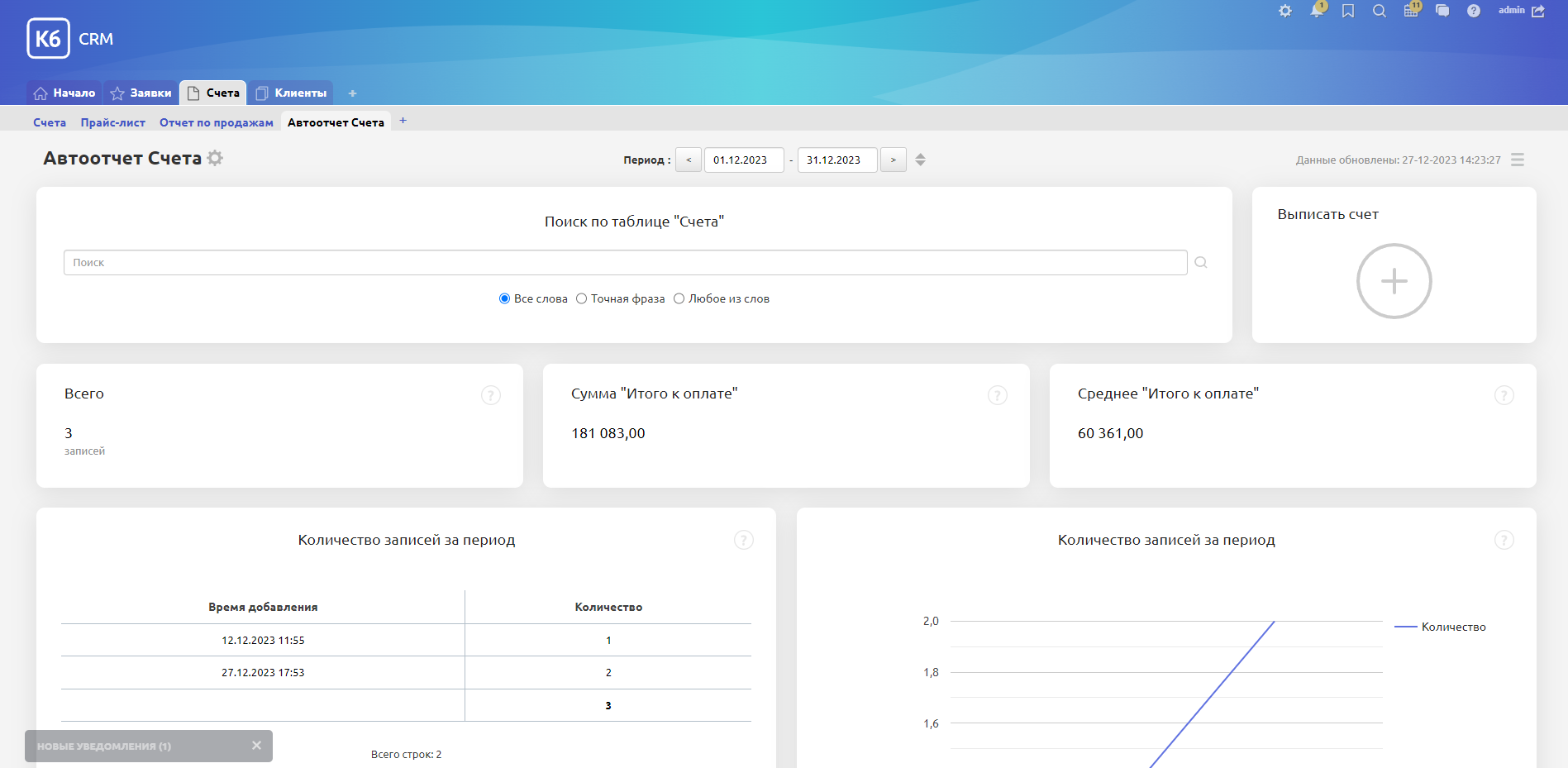Image resolution: width=1568 pixels, height=768 pixels.
Task: Add new top-level tab with plus
Action: click(x=352, y=93)
